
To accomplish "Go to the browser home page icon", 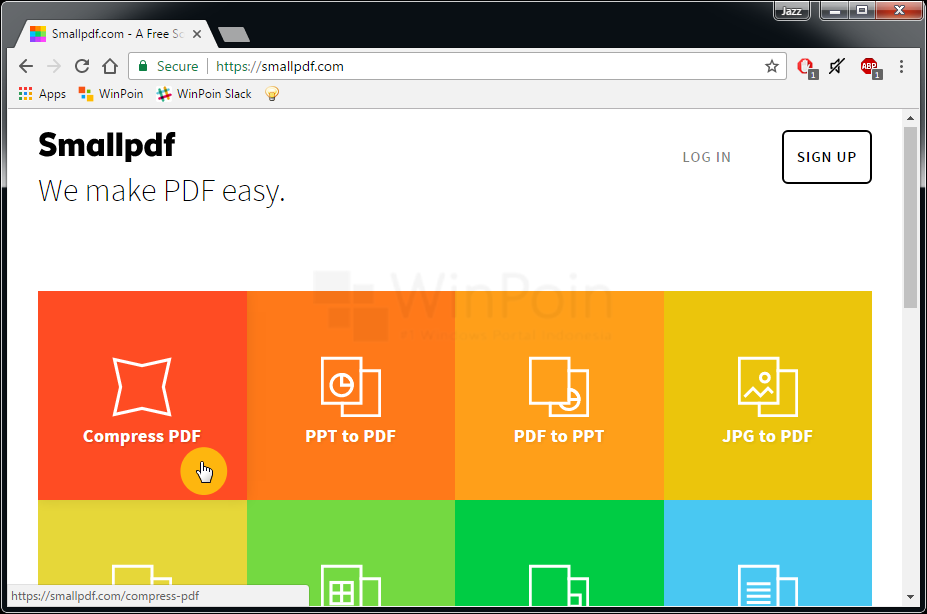I will tap(110, 66).
